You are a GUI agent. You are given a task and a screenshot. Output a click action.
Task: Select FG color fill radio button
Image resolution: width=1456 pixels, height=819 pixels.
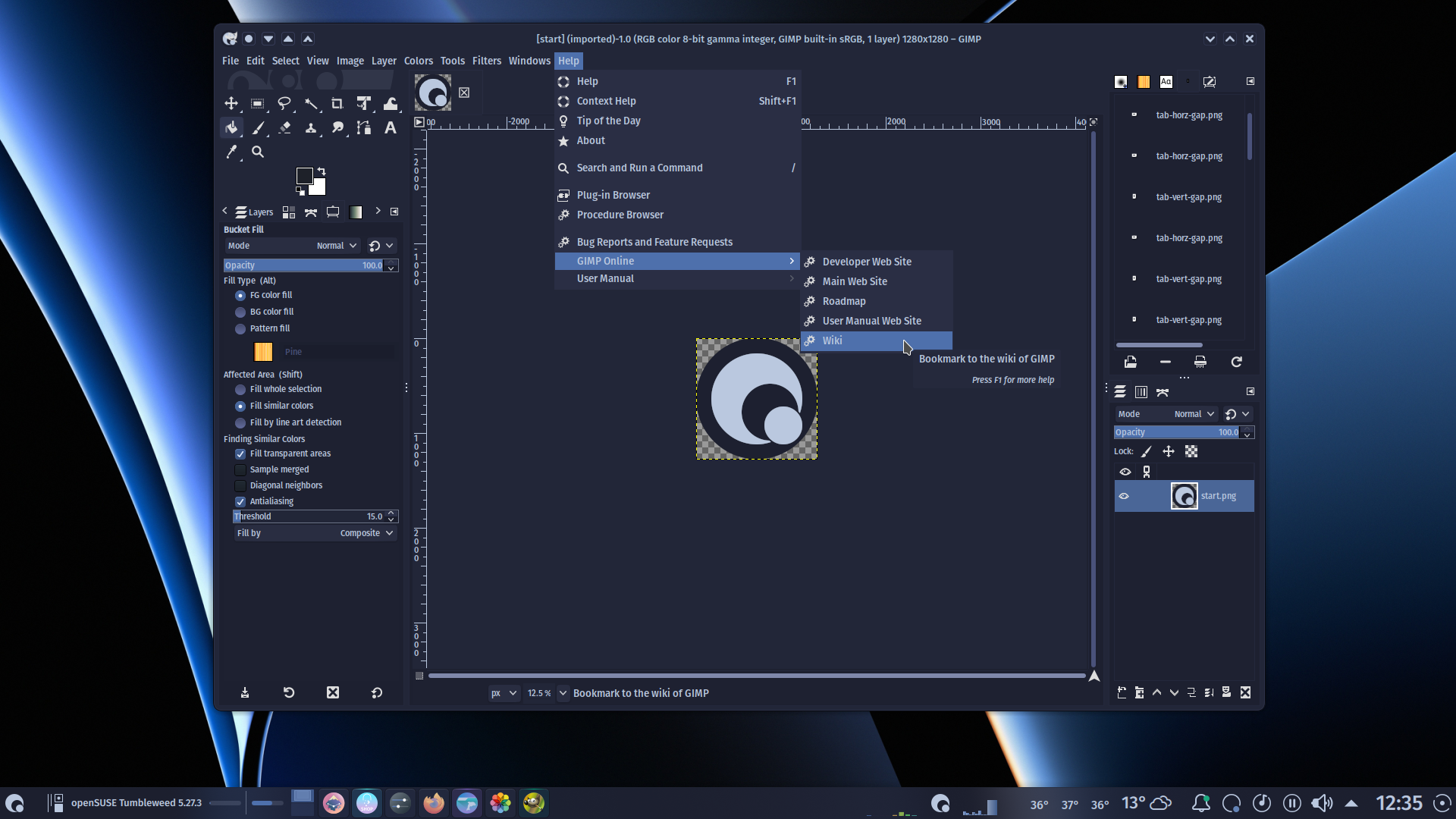[240, 296]
